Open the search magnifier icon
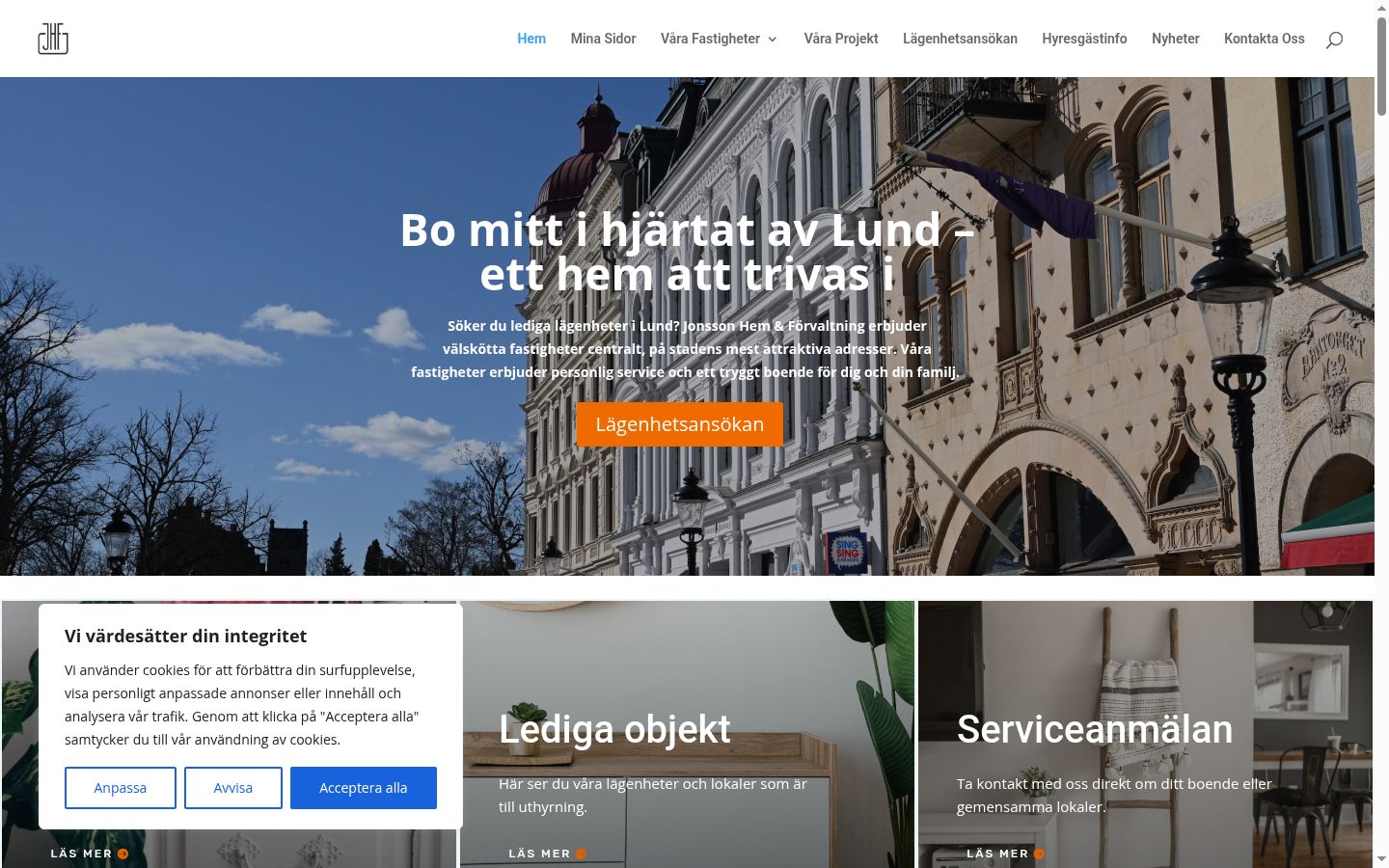Screen dimensions: 1389x868 [x=1334, y=40]
